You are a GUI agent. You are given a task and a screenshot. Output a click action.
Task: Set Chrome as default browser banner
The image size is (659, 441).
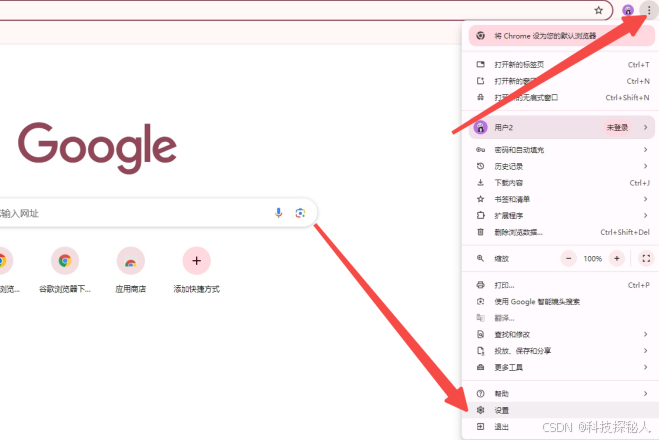tap(561, 36)
